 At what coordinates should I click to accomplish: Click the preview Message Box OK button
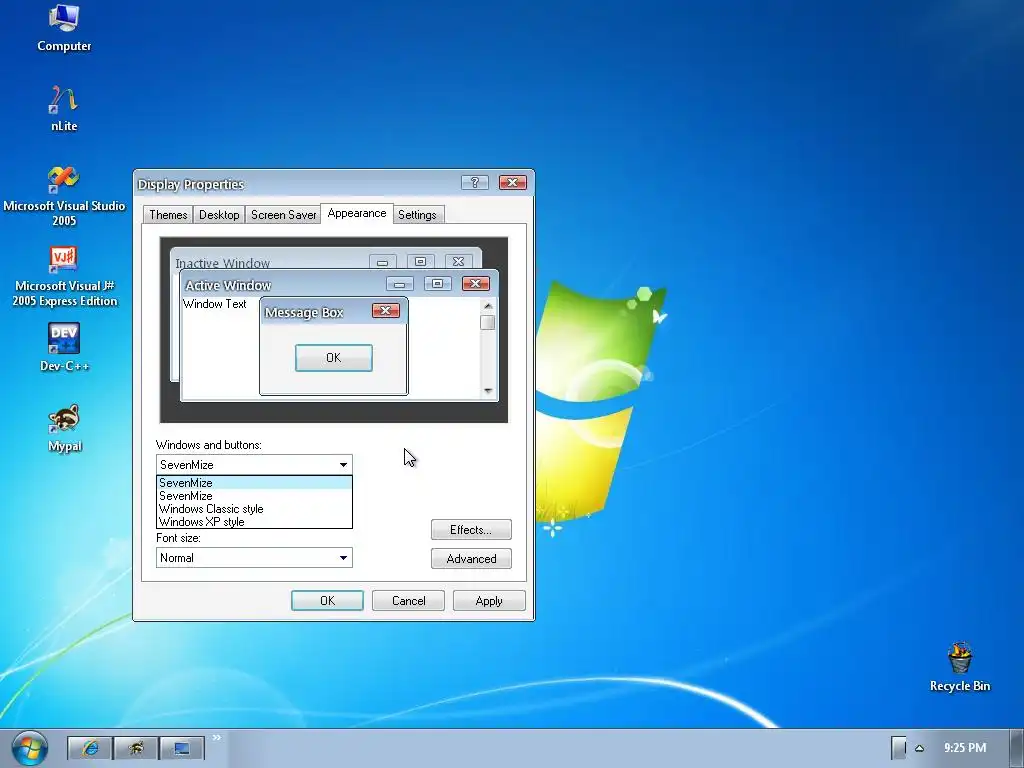334,358
